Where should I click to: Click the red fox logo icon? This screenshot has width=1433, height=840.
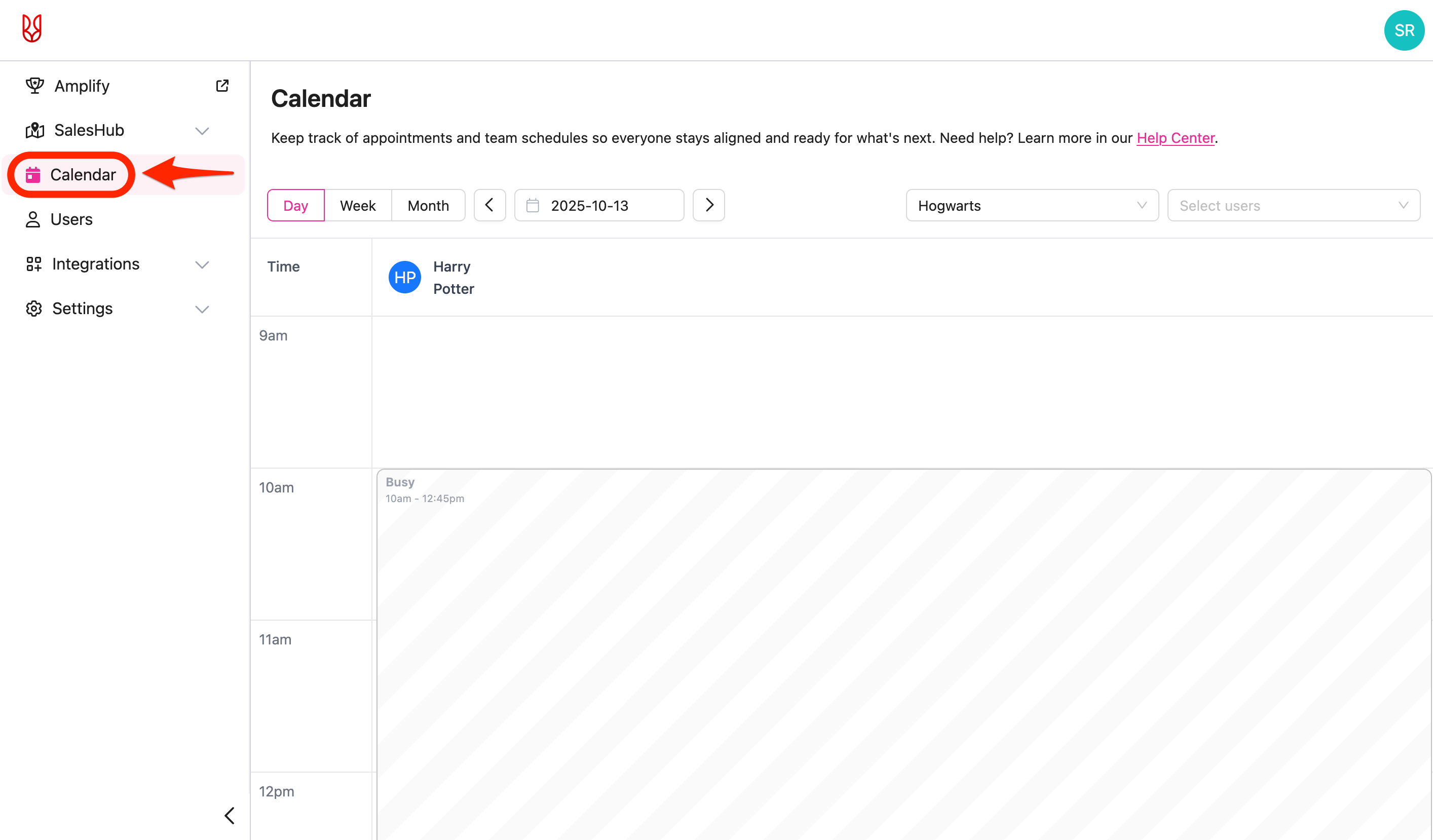[32, 28]
